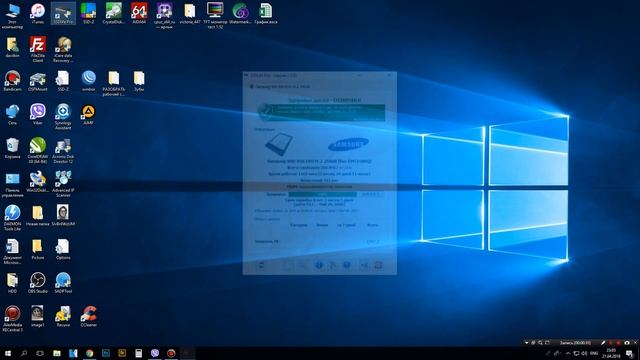
Task: Launch Advanced IP Scanner
Action: [x=63, y=184]
